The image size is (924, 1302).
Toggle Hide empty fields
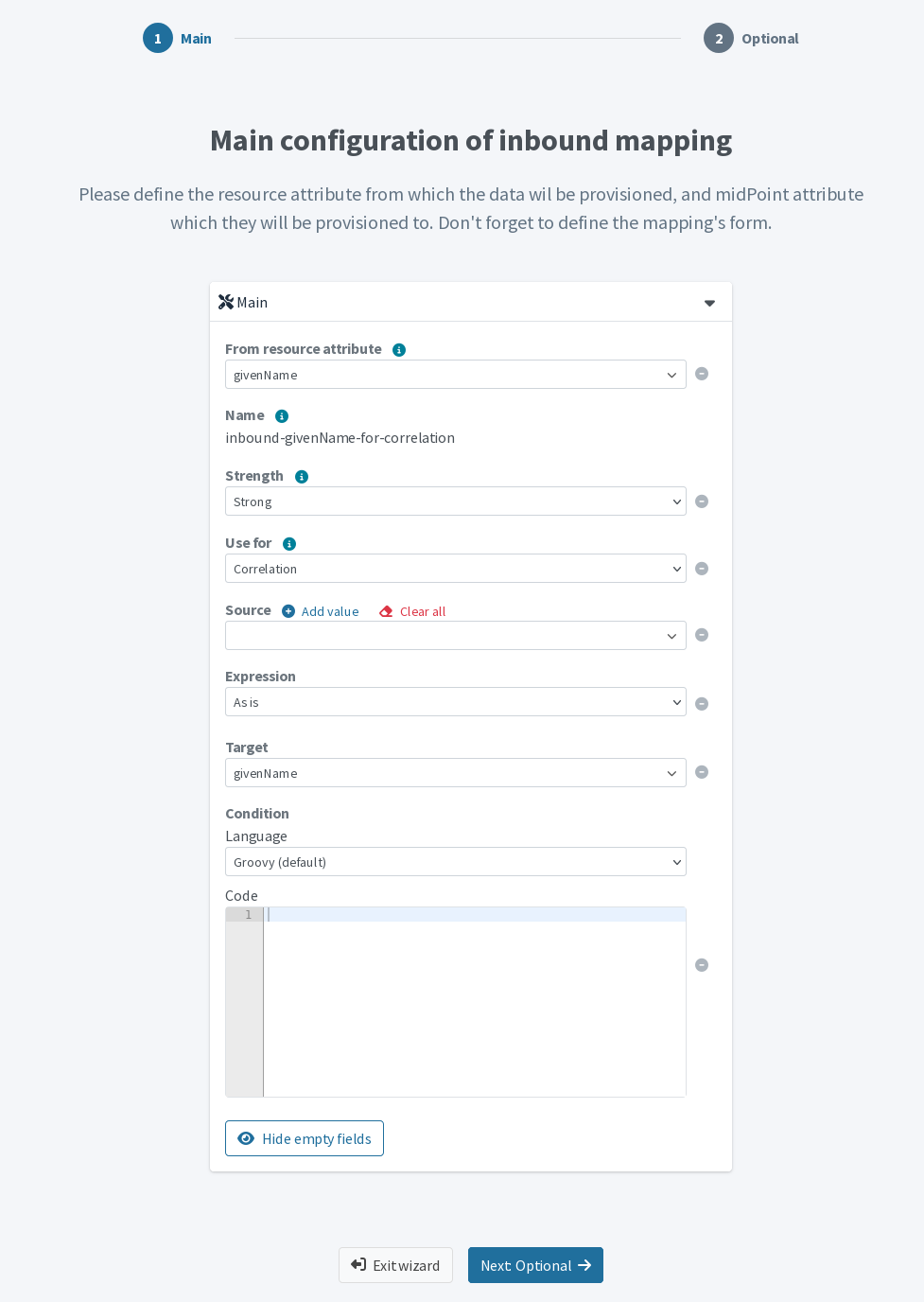pyautogui.click(x=305, y=1138)
